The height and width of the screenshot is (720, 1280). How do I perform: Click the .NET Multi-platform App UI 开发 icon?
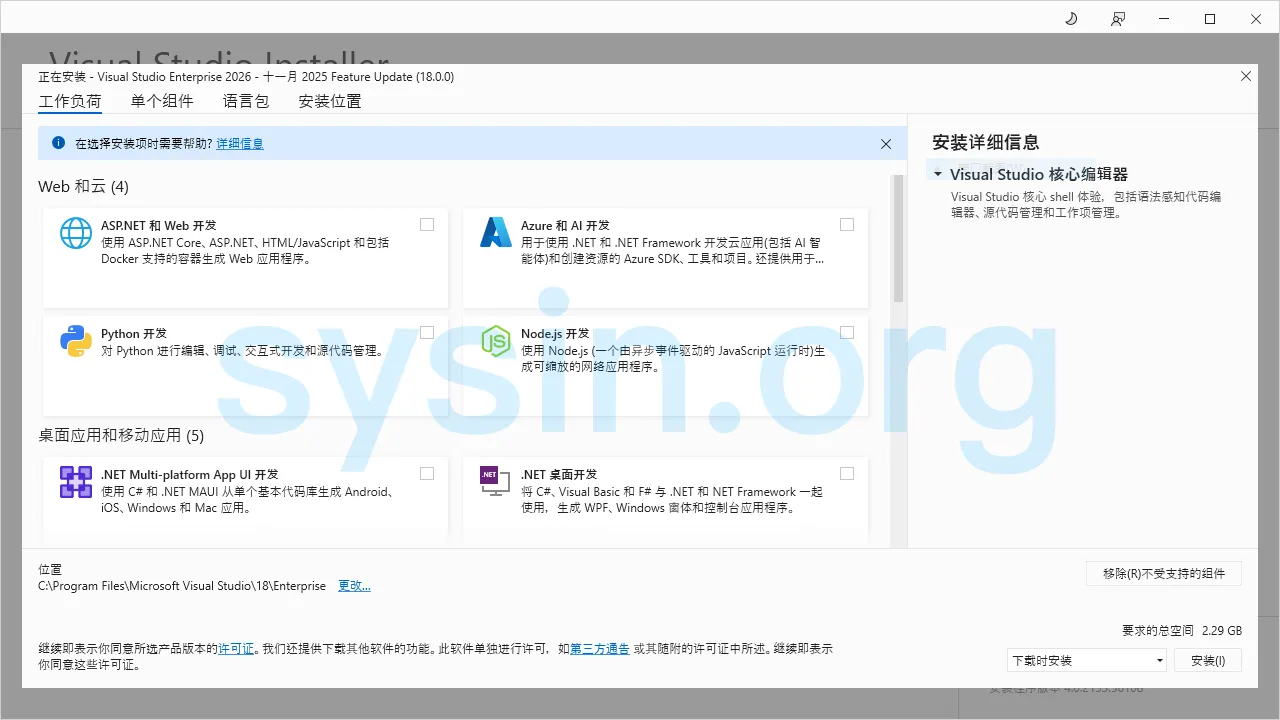tap(75, 481)
